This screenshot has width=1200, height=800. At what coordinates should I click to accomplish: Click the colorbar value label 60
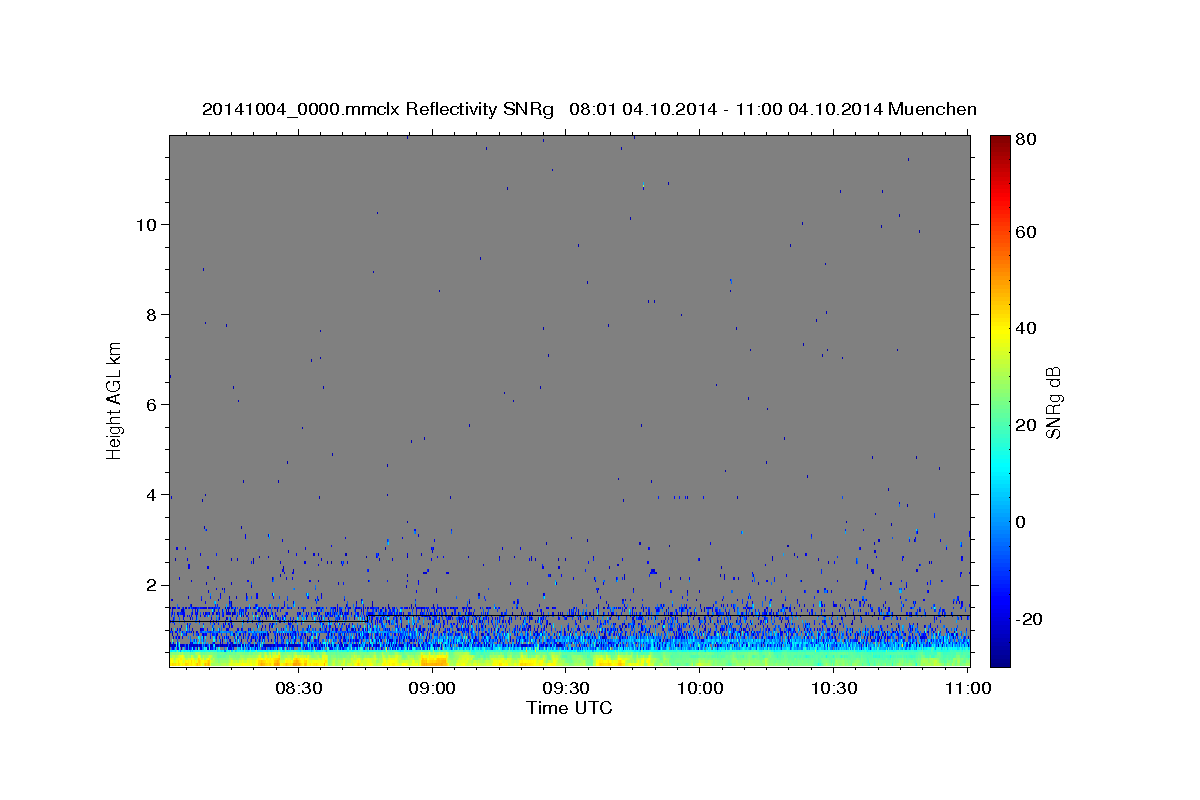pos(1028,232)
